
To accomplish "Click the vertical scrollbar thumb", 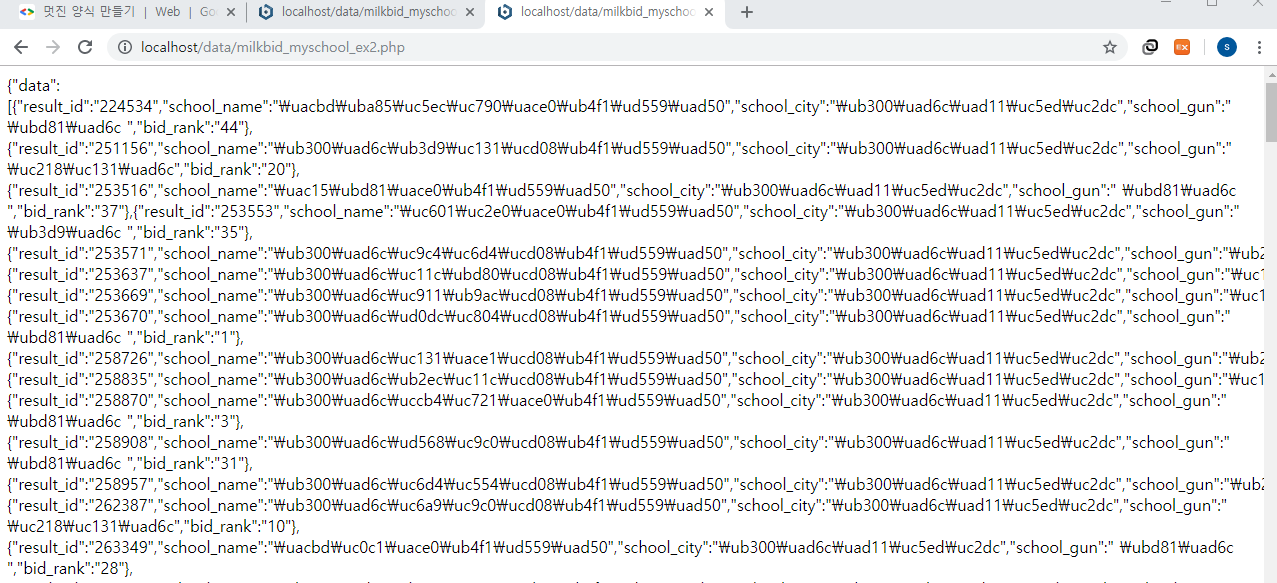I will coord(1270,110).
